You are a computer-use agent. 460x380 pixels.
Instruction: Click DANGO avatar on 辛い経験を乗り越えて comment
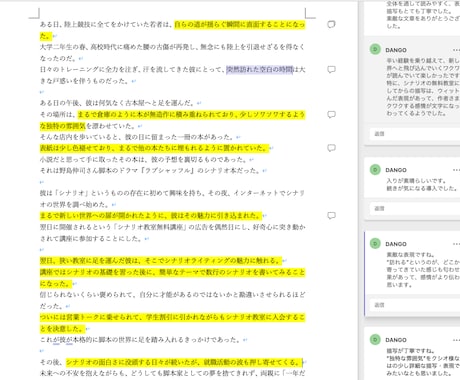click(375, 49)
